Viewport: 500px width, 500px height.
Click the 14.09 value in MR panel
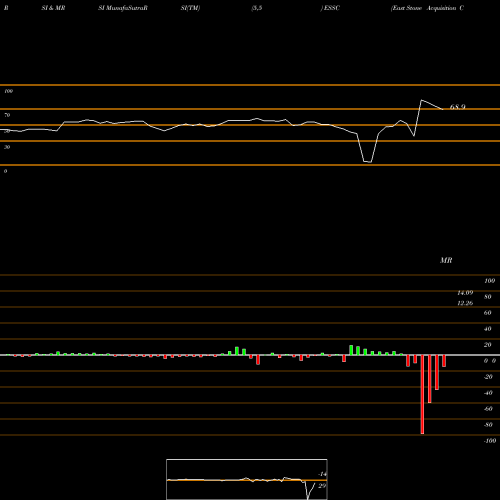pos(465,293)
